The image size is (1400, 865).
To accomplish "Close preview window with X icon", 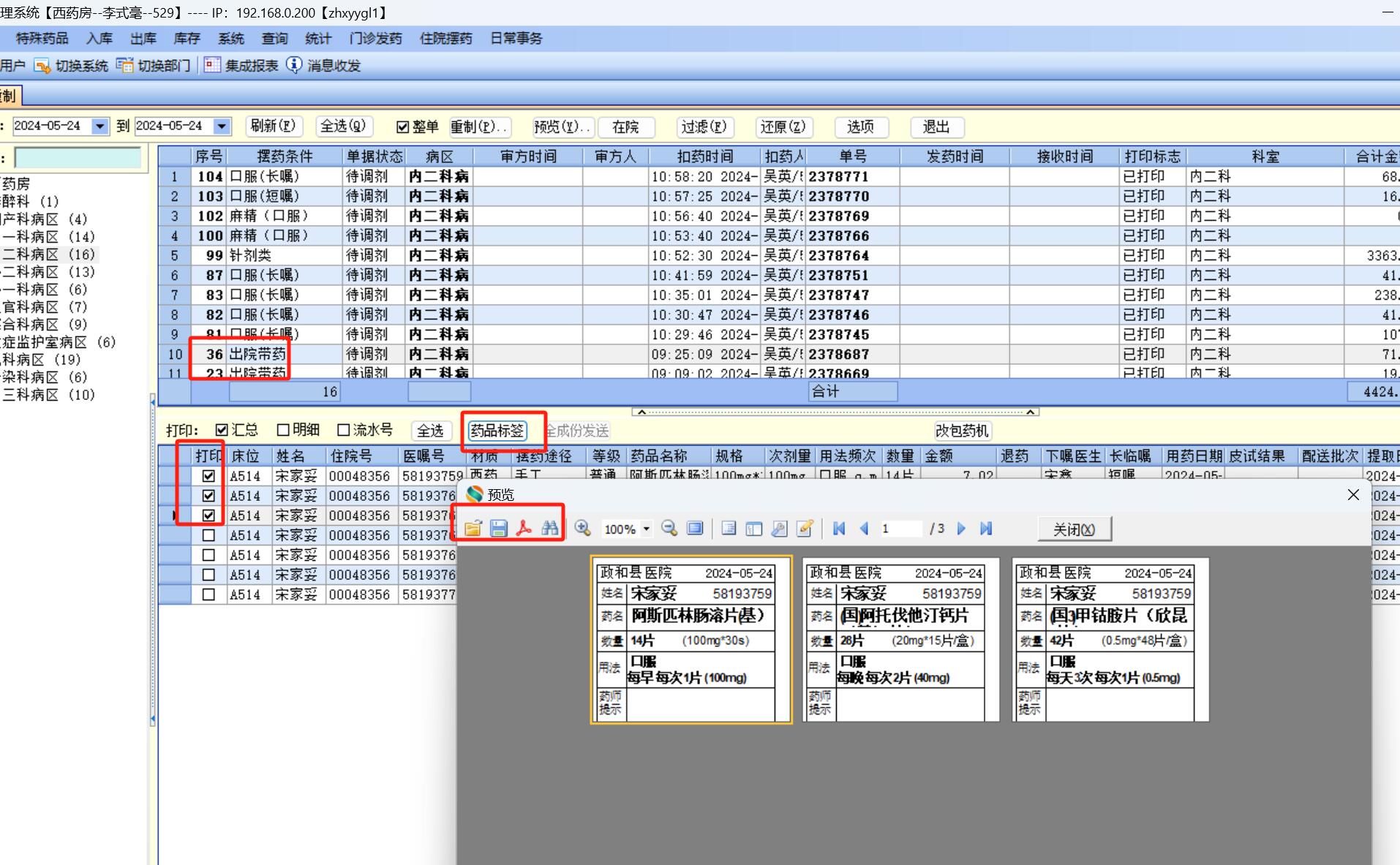I will click(x=1353, y=495).
